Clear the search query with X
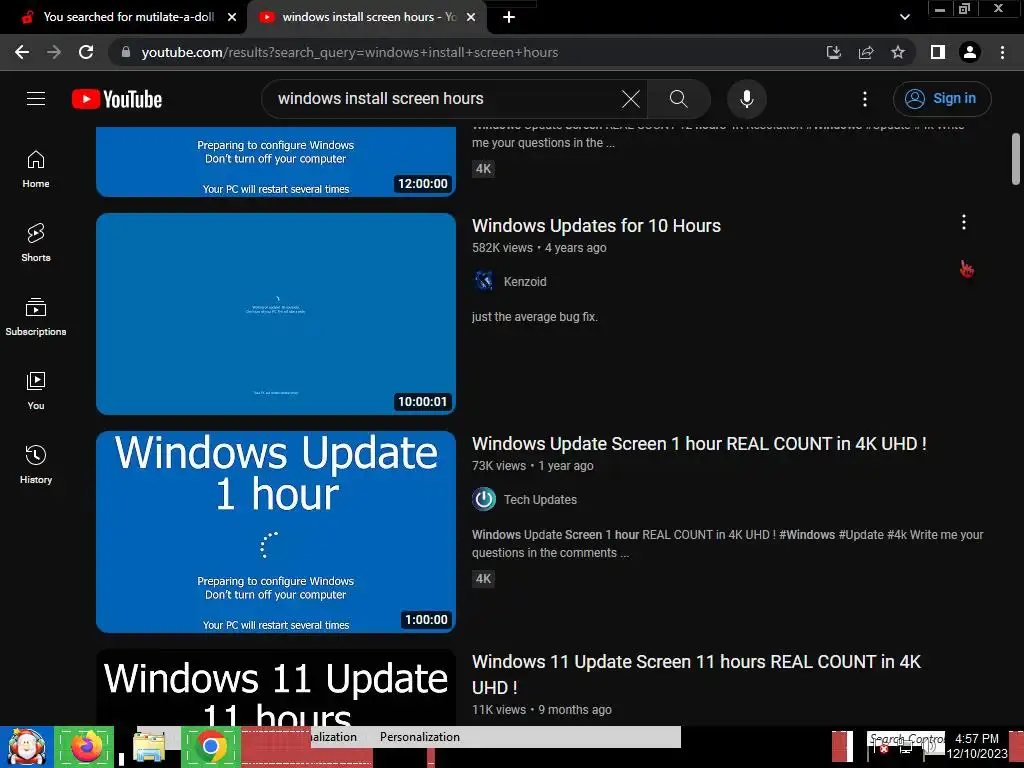 [631, 99]
